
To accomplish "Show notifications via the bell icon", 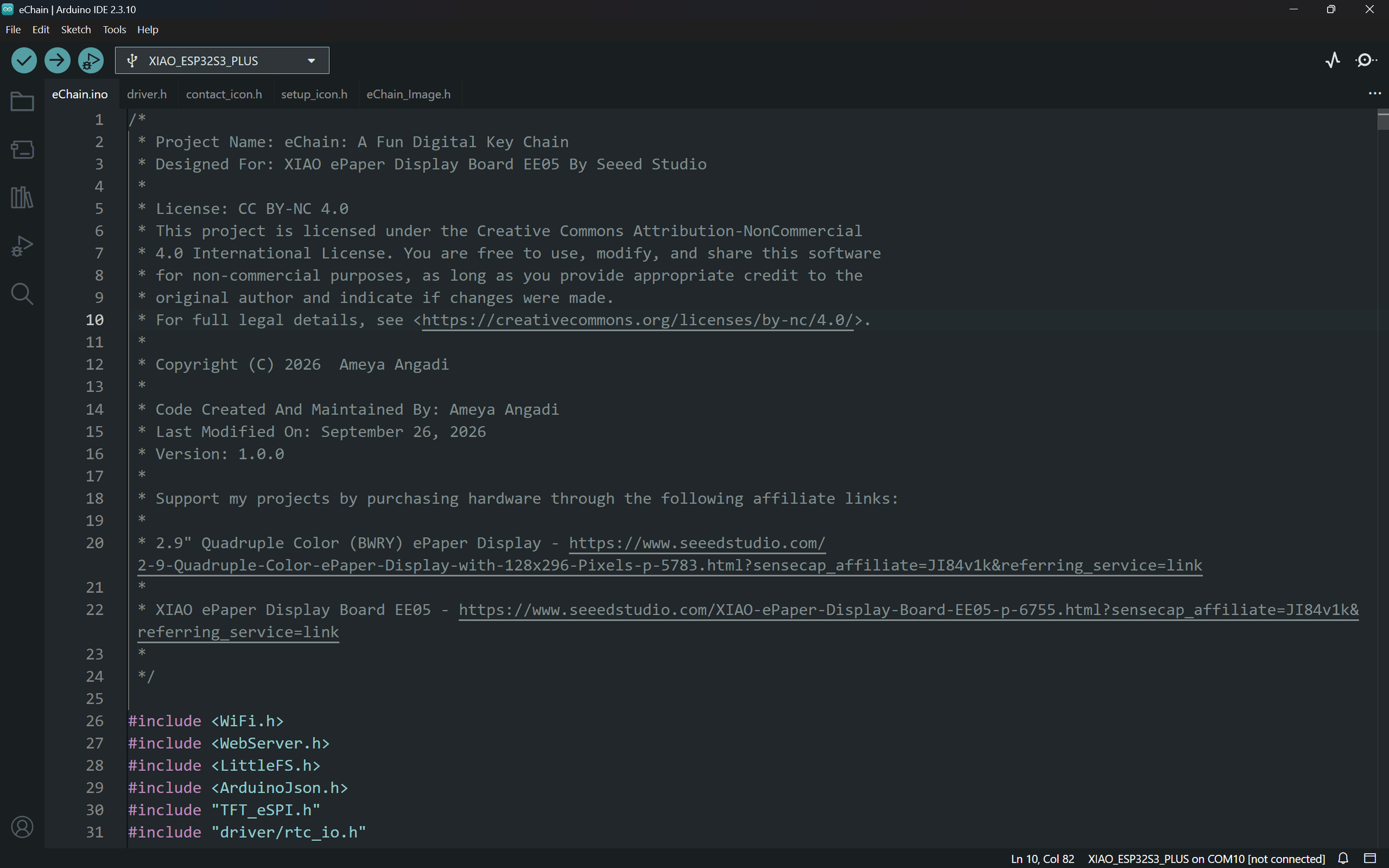I will pos(1343,858).
